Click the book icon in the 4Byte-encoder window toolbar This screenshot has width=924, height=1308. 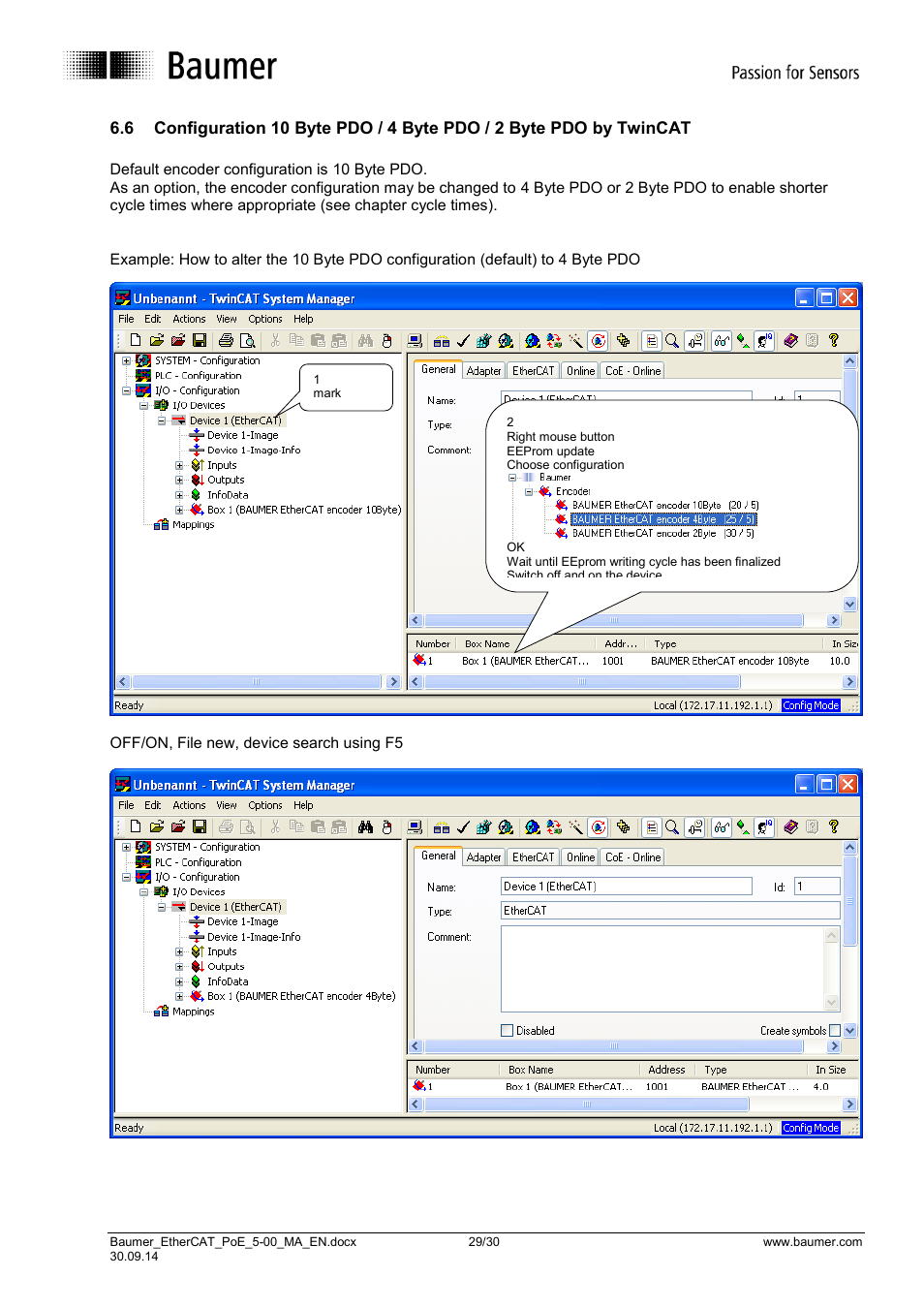click(x=790, y=826)
